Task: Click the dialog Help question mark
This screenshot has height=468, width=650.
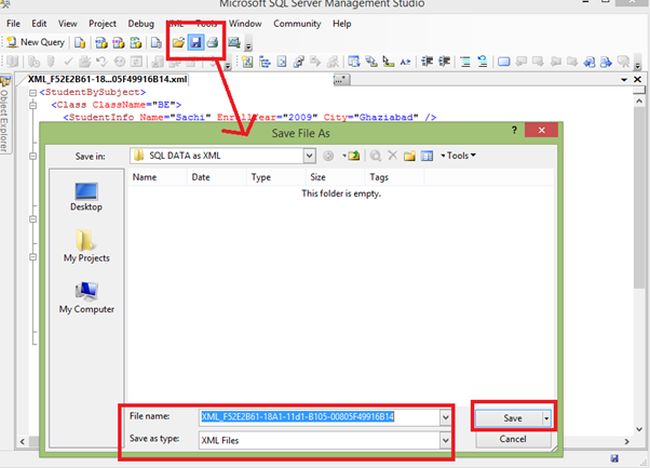Action: [514, 130]
